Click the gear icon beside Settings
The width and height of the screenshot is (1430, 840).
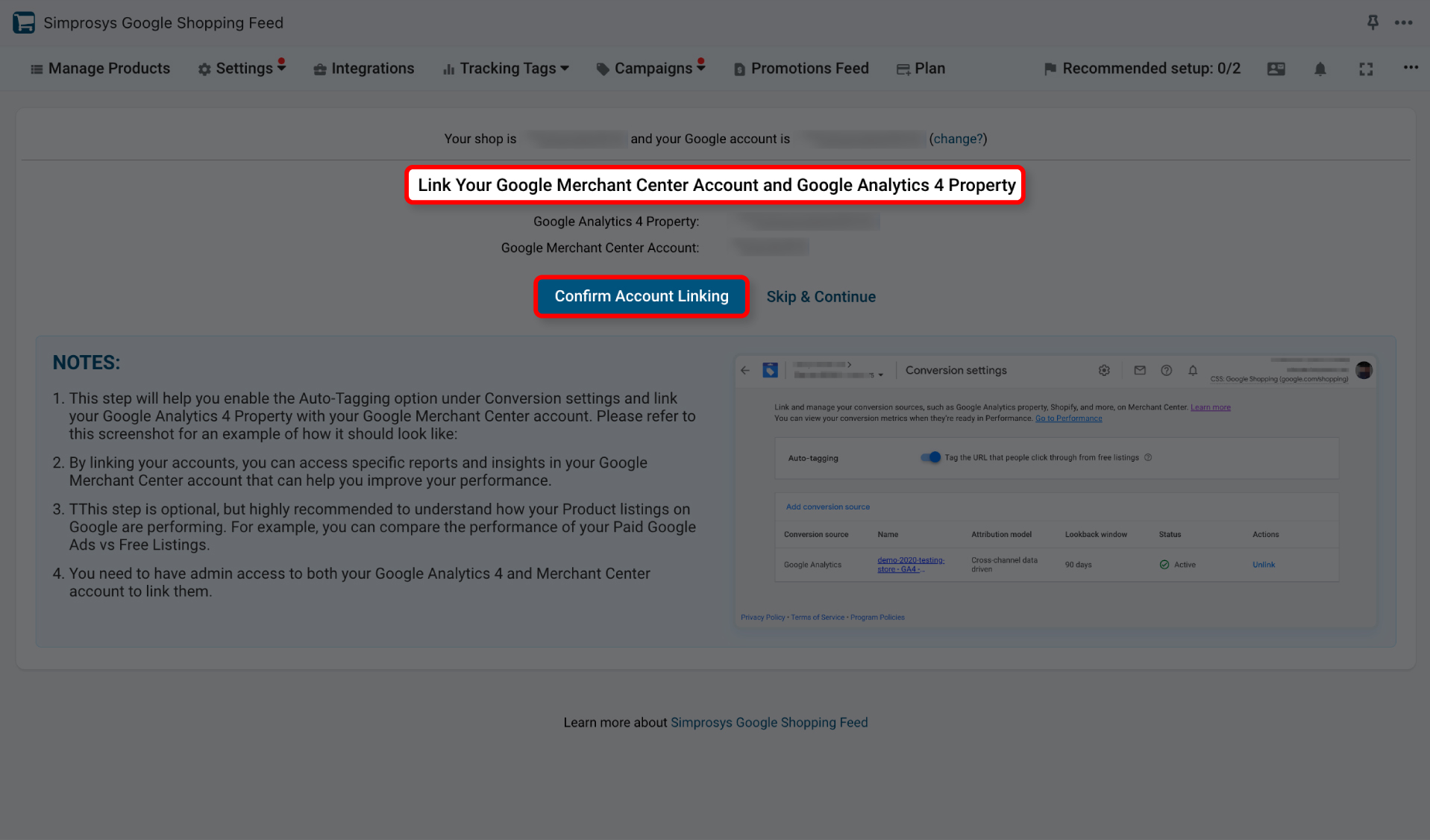[204, 69]
